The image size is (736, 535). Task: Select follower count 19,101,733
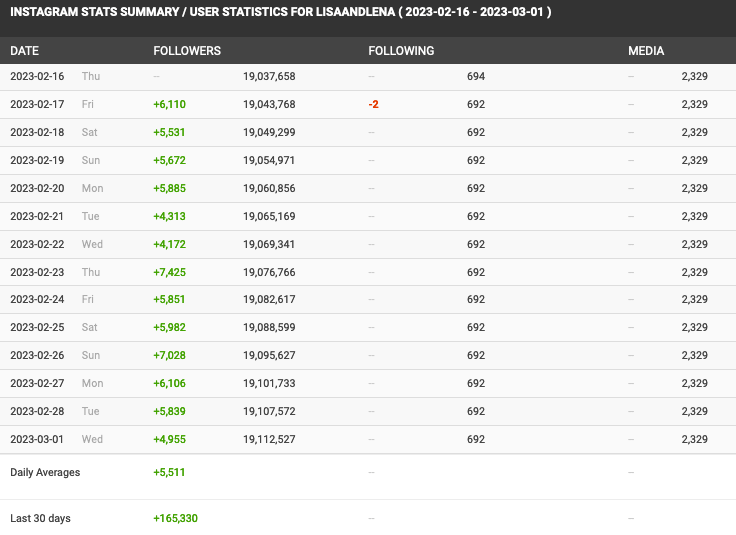point(269,383)
